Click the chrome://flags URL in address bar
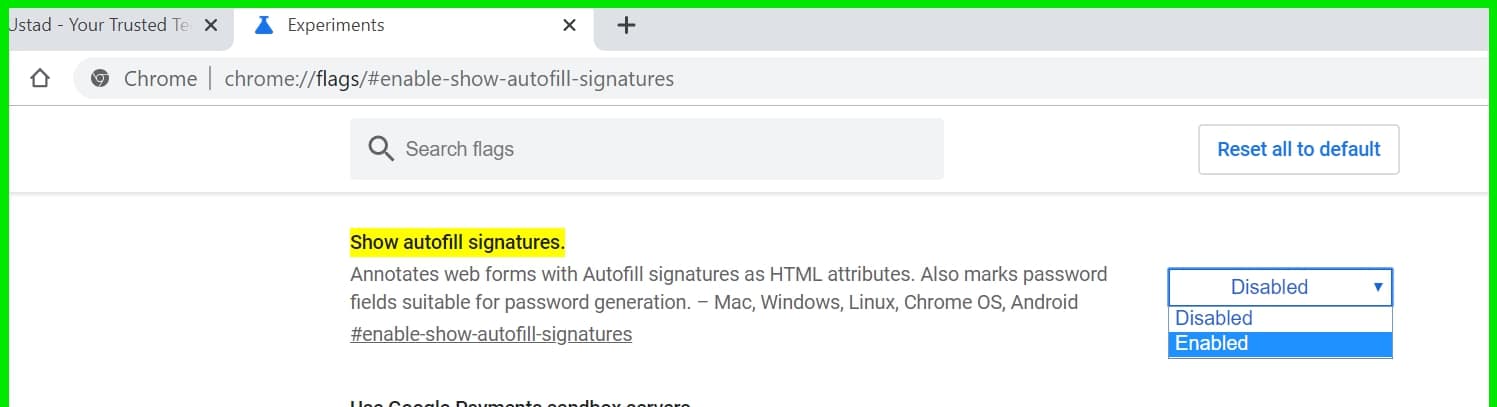1497x407 pixels. tap(449, 79)
